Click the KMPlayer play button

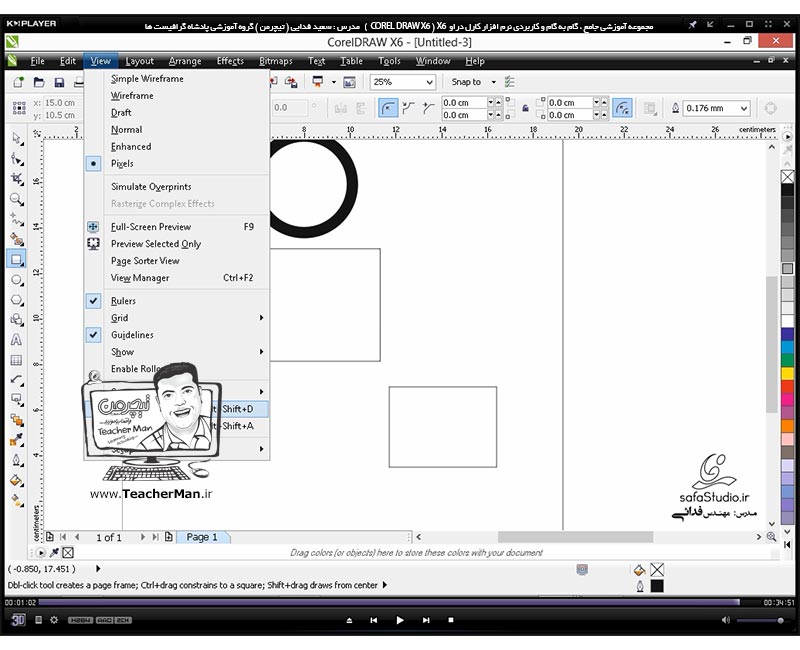[399, 620]
